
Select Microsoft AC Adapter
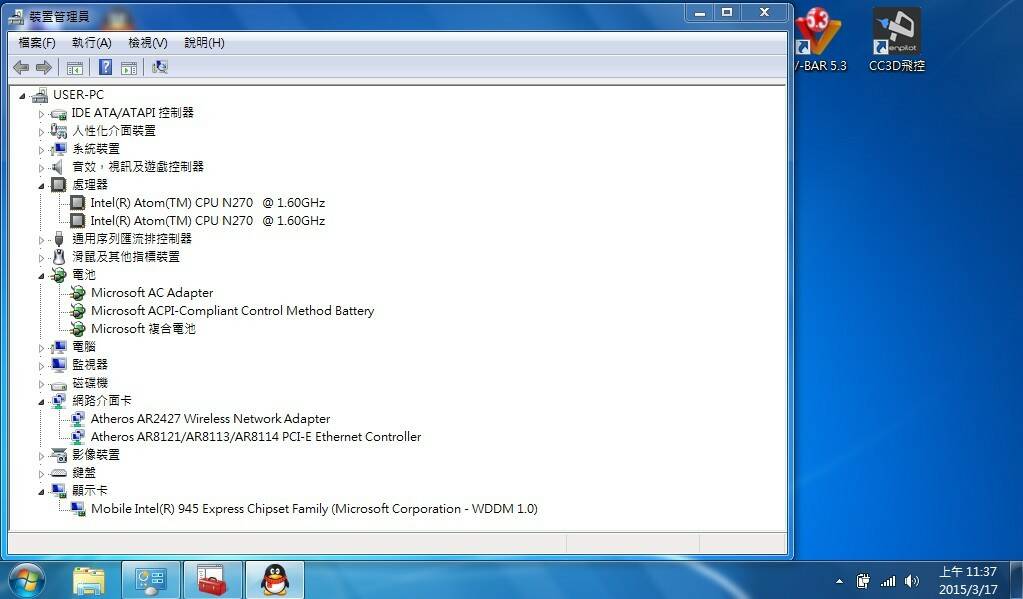pyautogui.click(x=152, y=293)
